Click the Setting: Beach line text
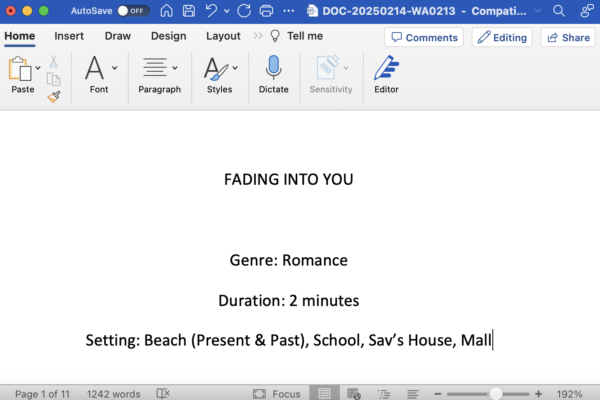 point(289,340)
